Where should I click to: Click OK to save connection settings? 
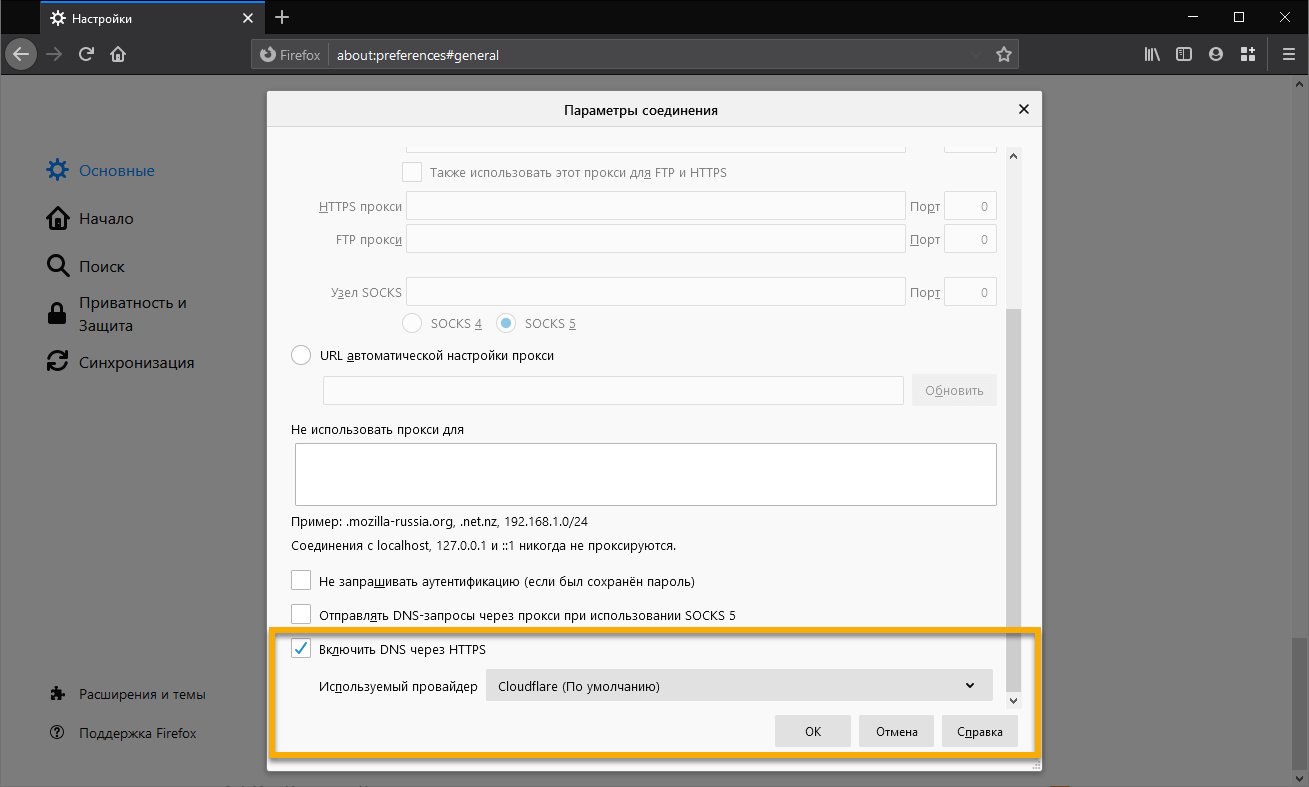812,731
